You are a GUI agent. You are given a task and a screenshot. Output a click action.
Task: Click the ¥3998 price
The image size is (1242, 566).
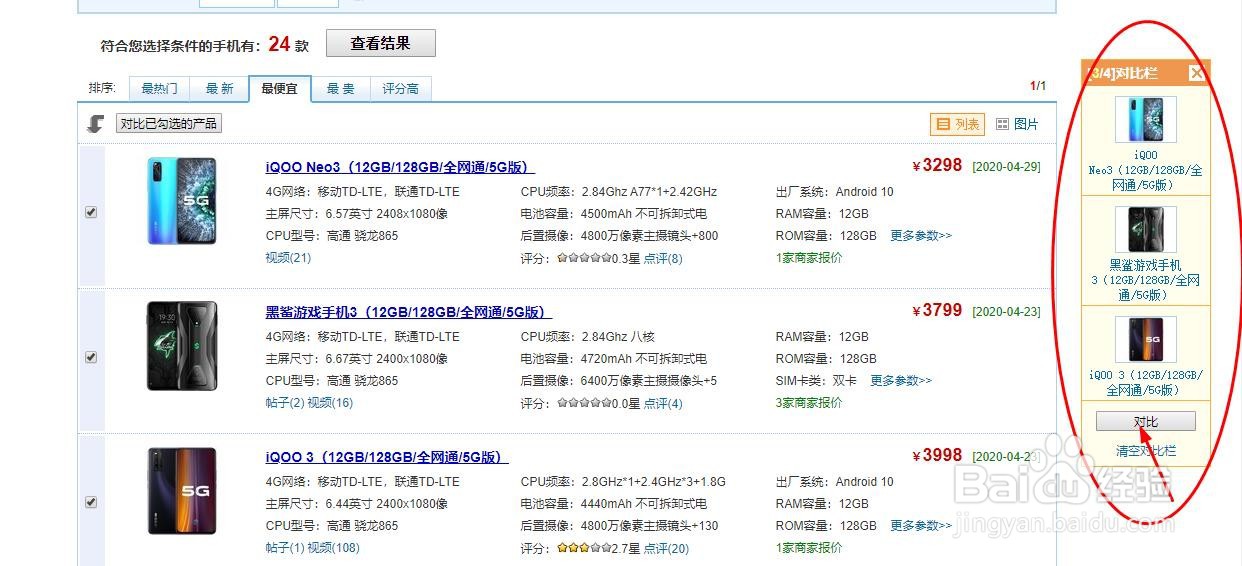(937, 456)
